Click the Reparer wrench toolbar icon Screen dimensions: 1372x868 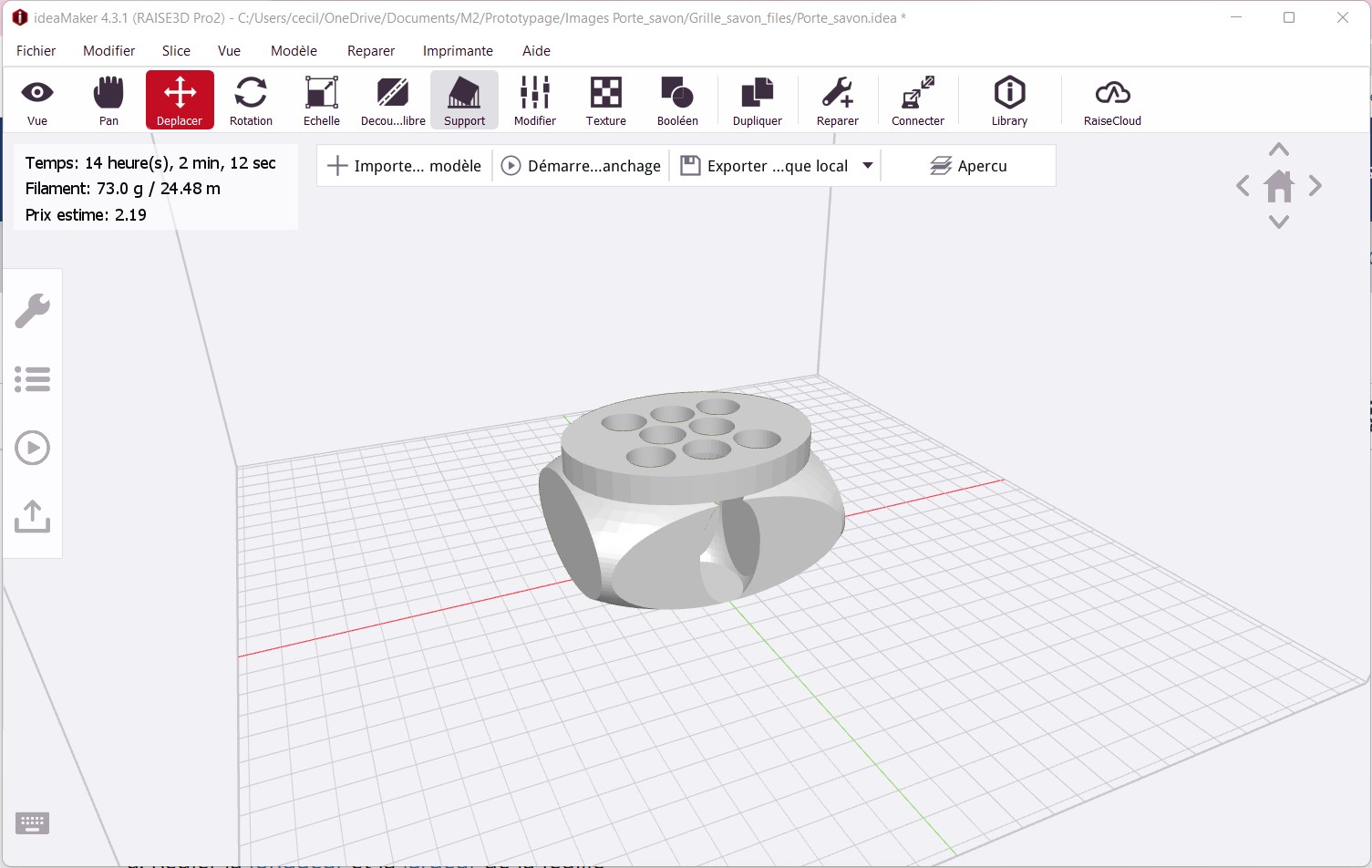point(838,100)
